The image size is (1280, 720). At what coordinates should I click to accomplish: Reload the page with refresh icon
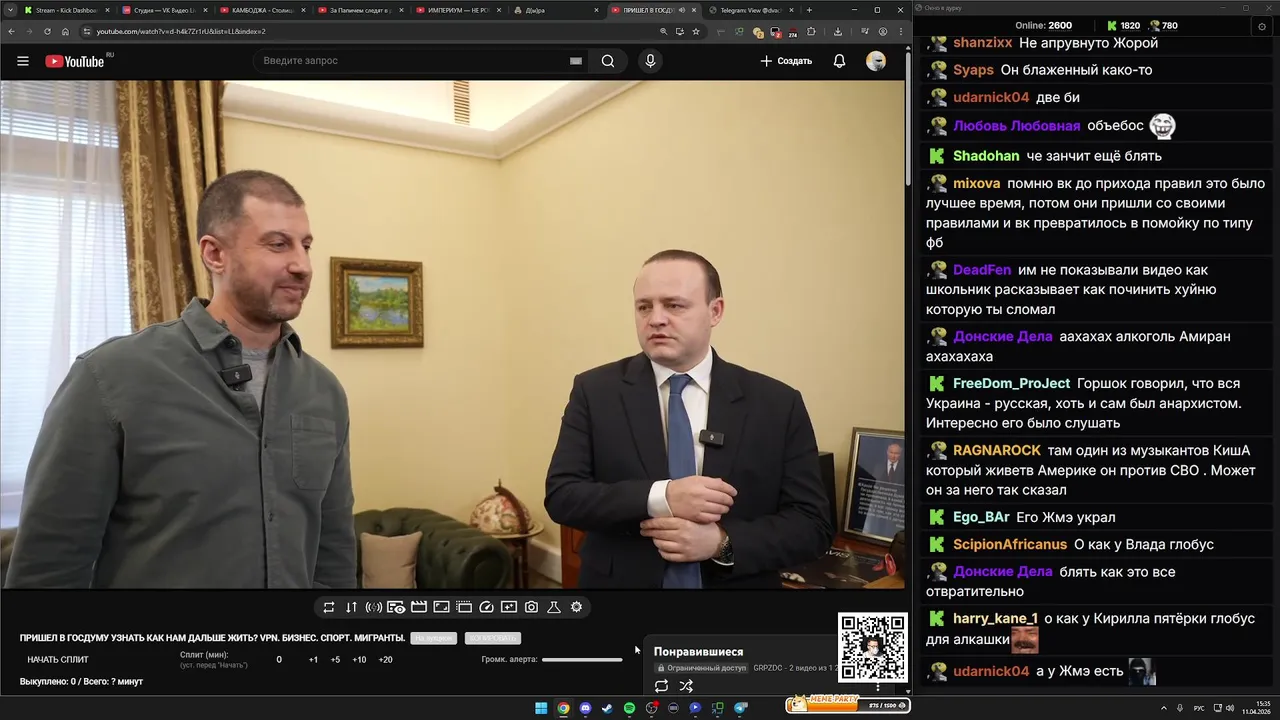tap(46, 32)
